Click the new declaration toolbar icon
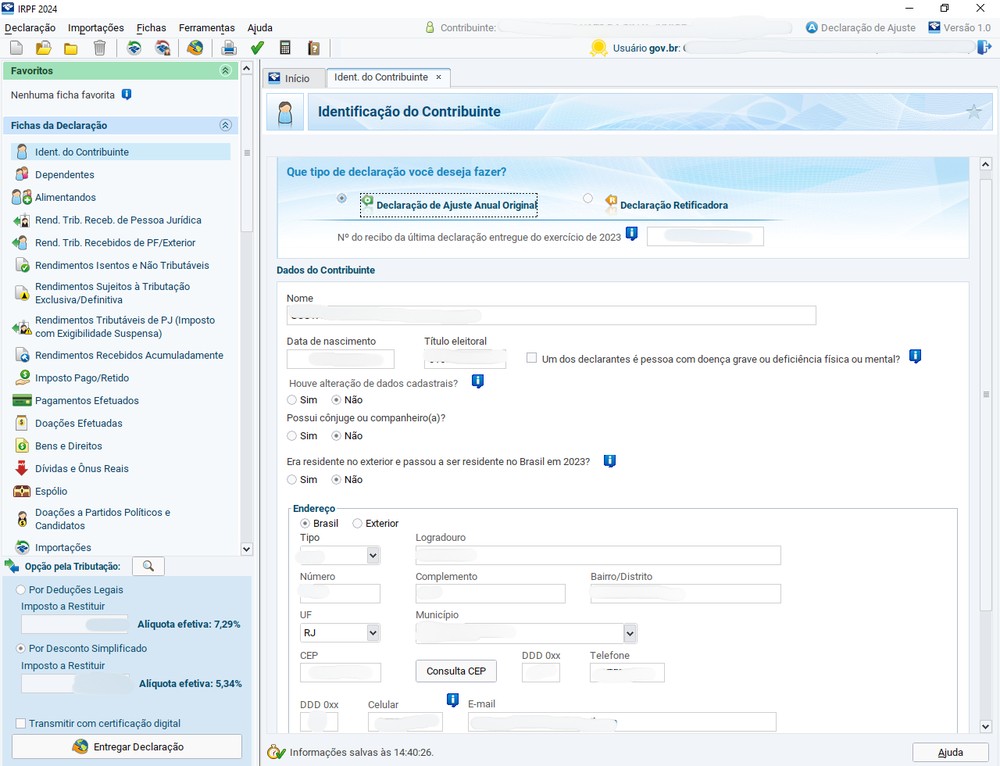 click(16, 48)
